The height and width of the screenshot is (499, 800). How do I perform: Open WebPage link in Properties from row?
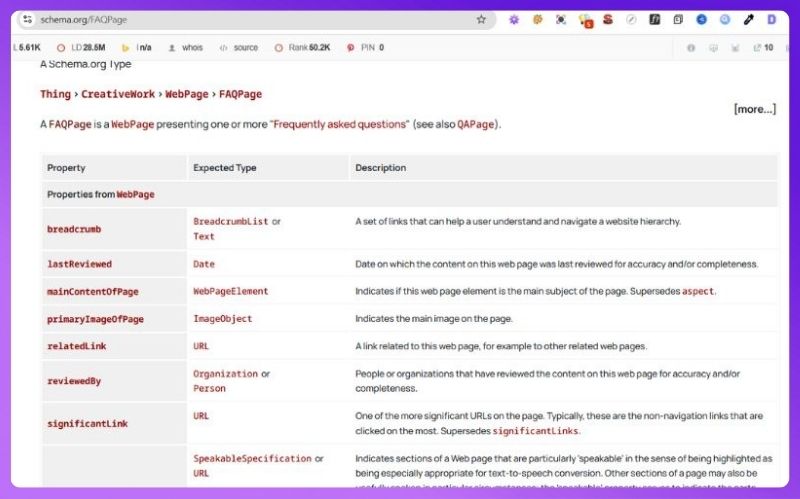[135, 194]
